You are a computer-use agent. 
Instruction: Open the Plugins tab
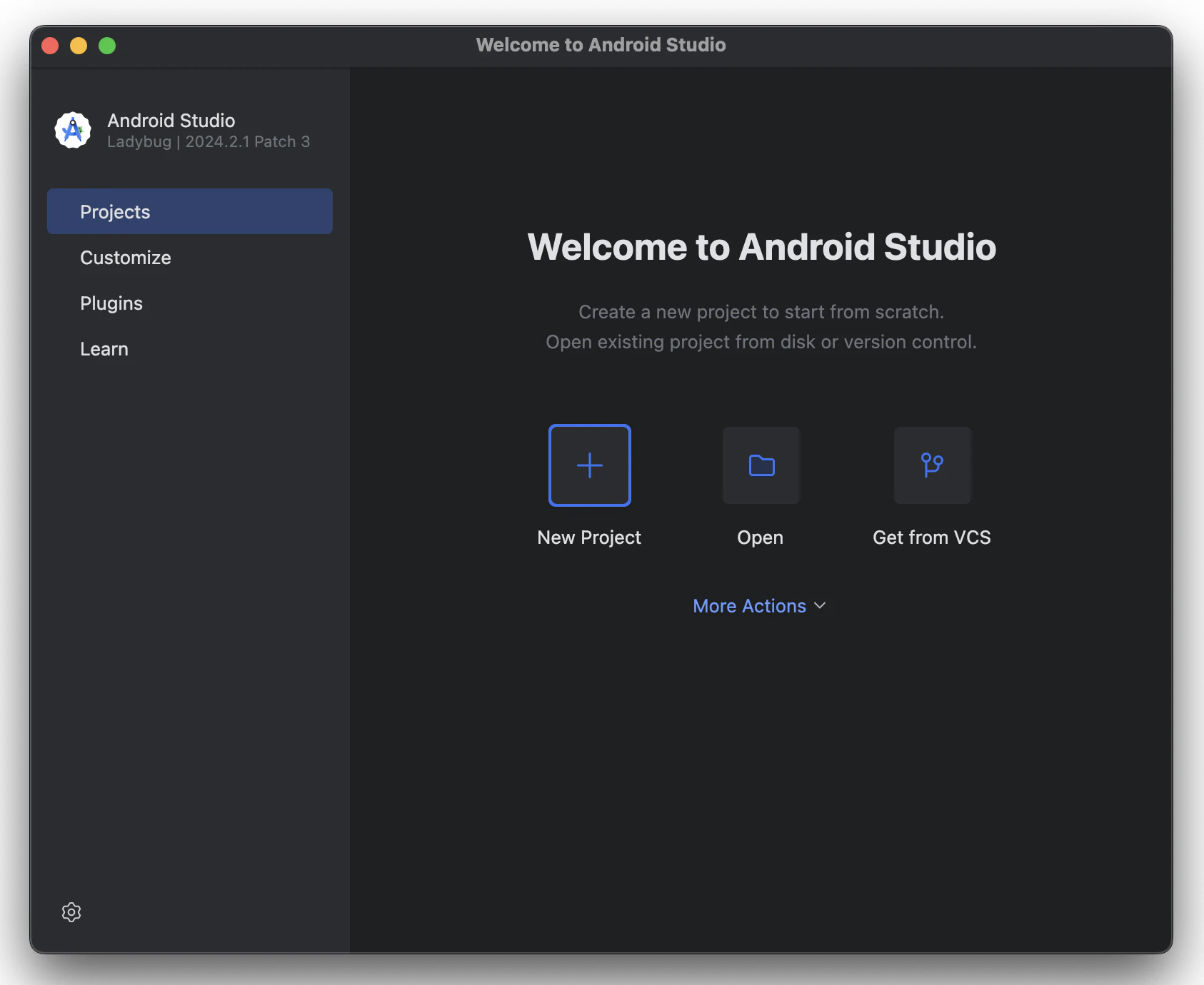[x=190, y=303]
